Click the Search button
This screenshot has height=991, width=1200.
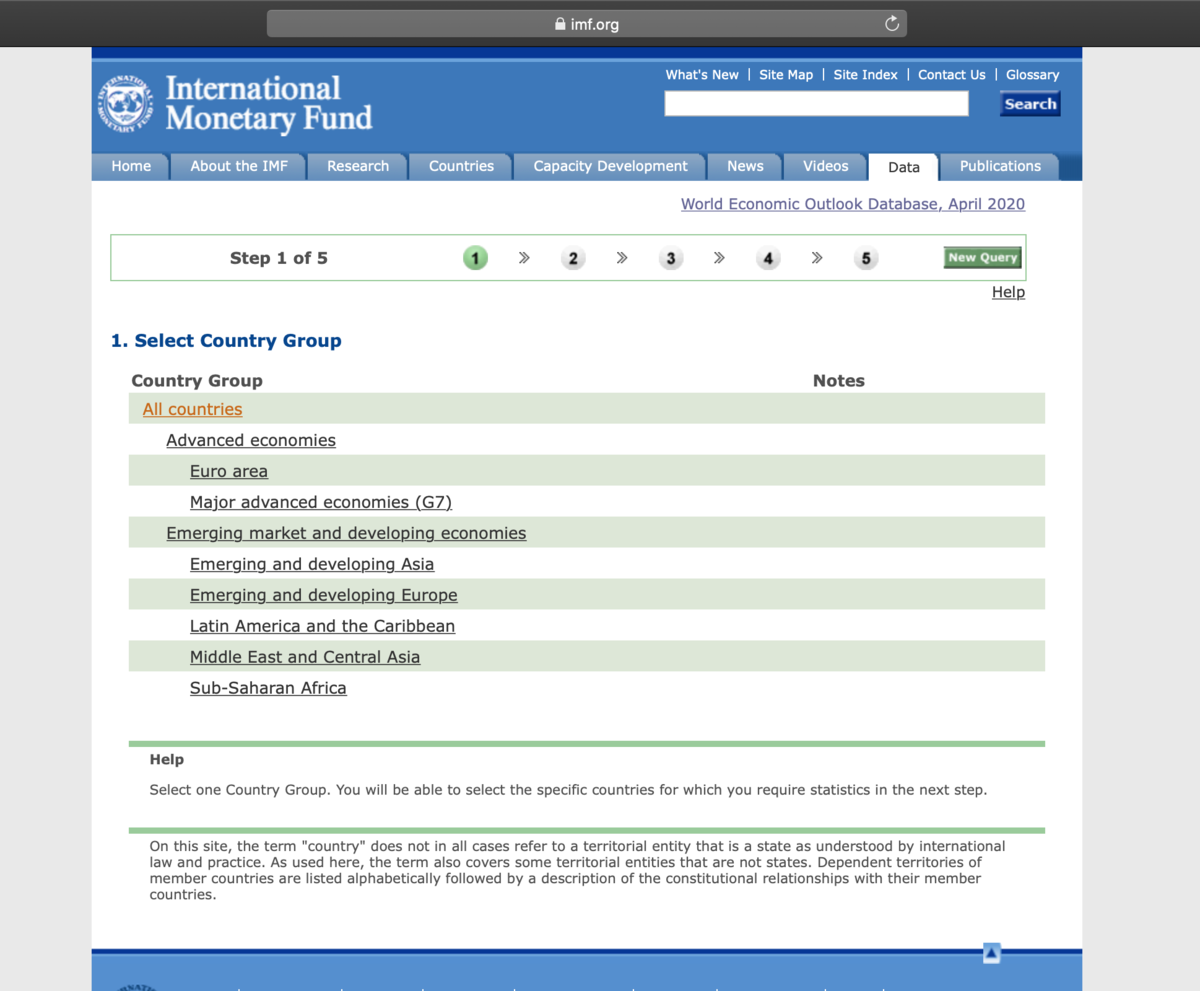tap(1030, 104)
